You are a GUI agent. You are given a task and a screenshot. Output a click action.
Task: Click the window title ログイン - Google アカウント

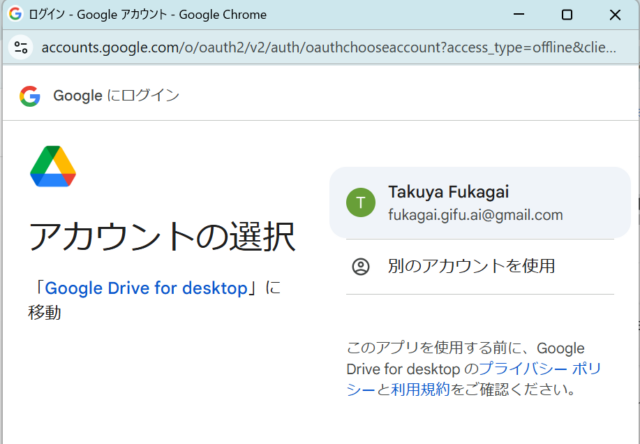147,15
